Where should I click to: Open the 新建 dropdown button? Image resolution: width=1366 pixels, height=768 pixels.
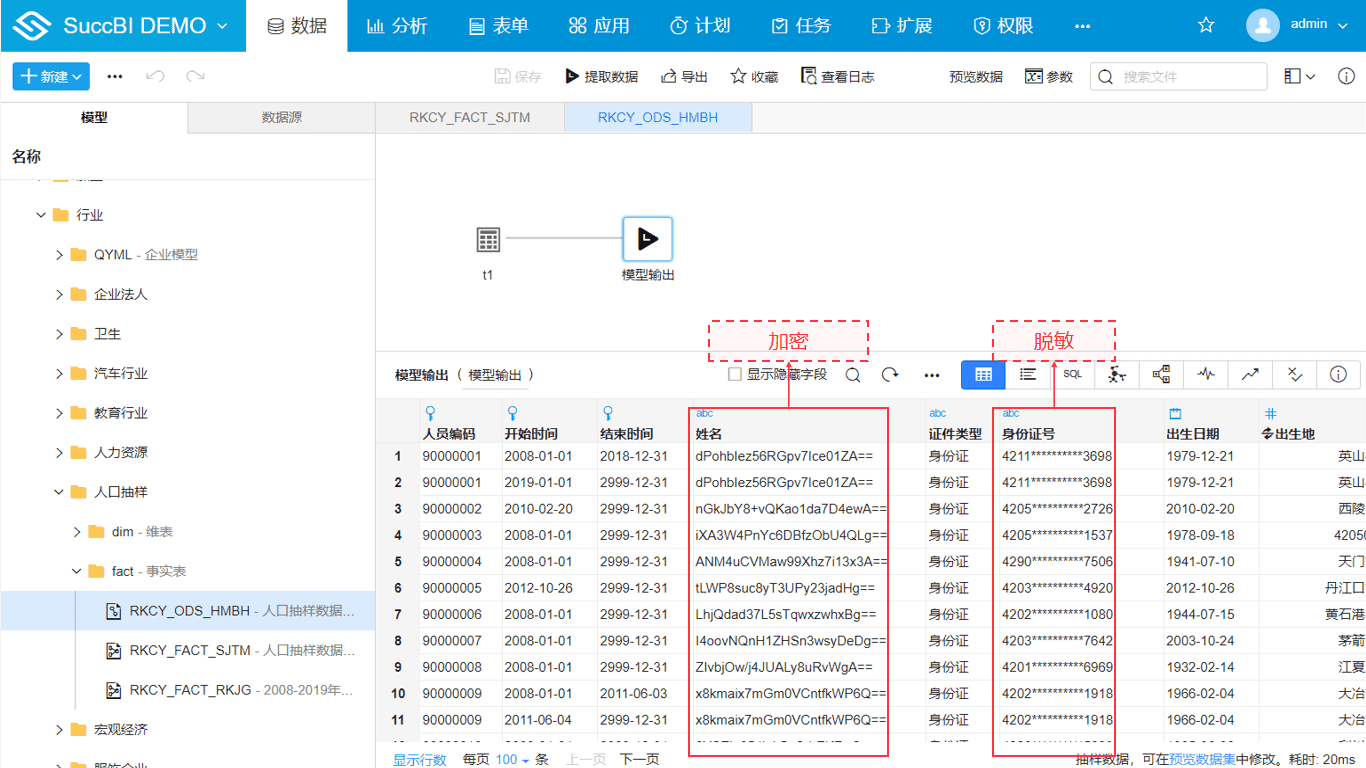click(x=51, y=77)
